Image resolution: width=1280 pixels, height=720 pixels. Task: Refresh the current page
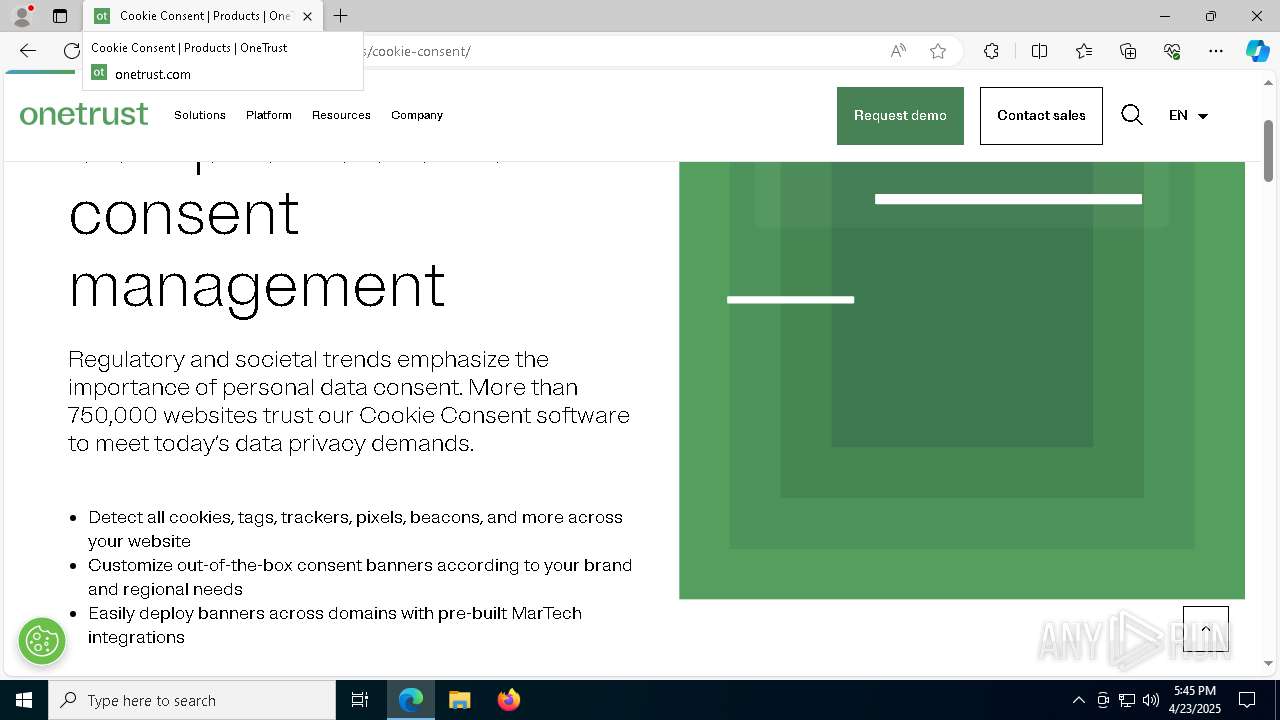[71, 51]
